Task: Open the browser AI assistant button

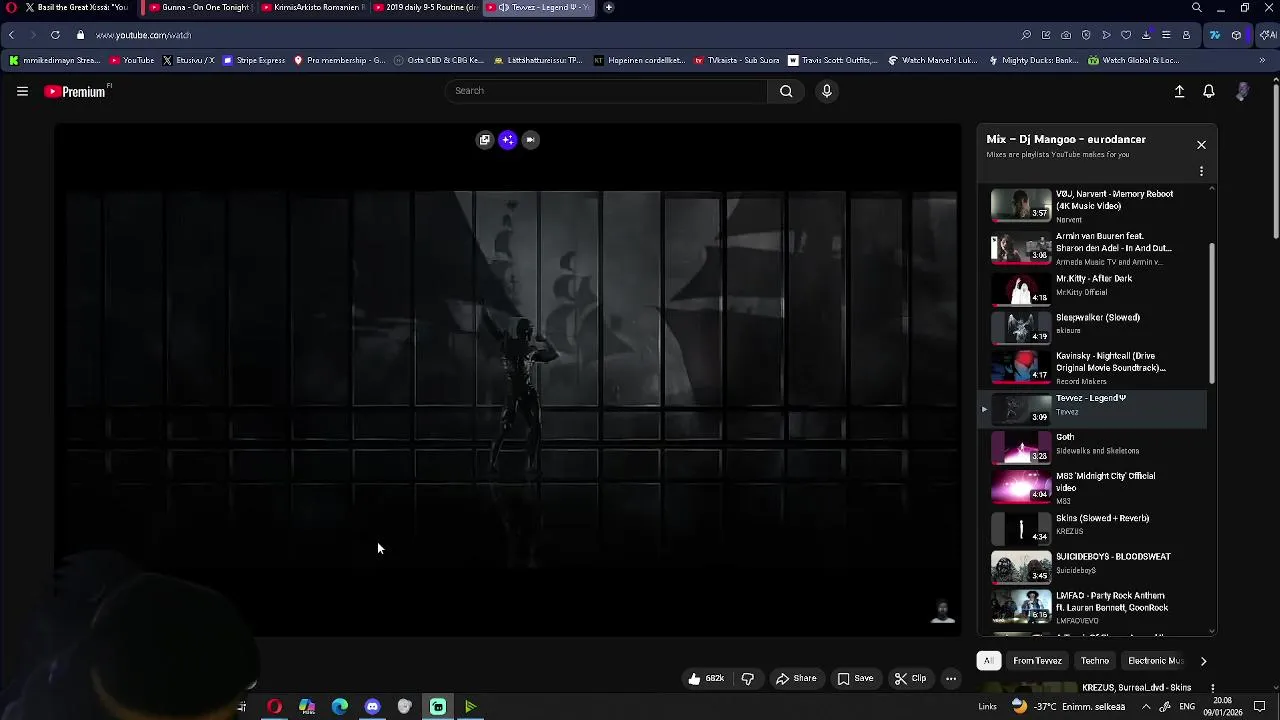Action: (1267, 35)
